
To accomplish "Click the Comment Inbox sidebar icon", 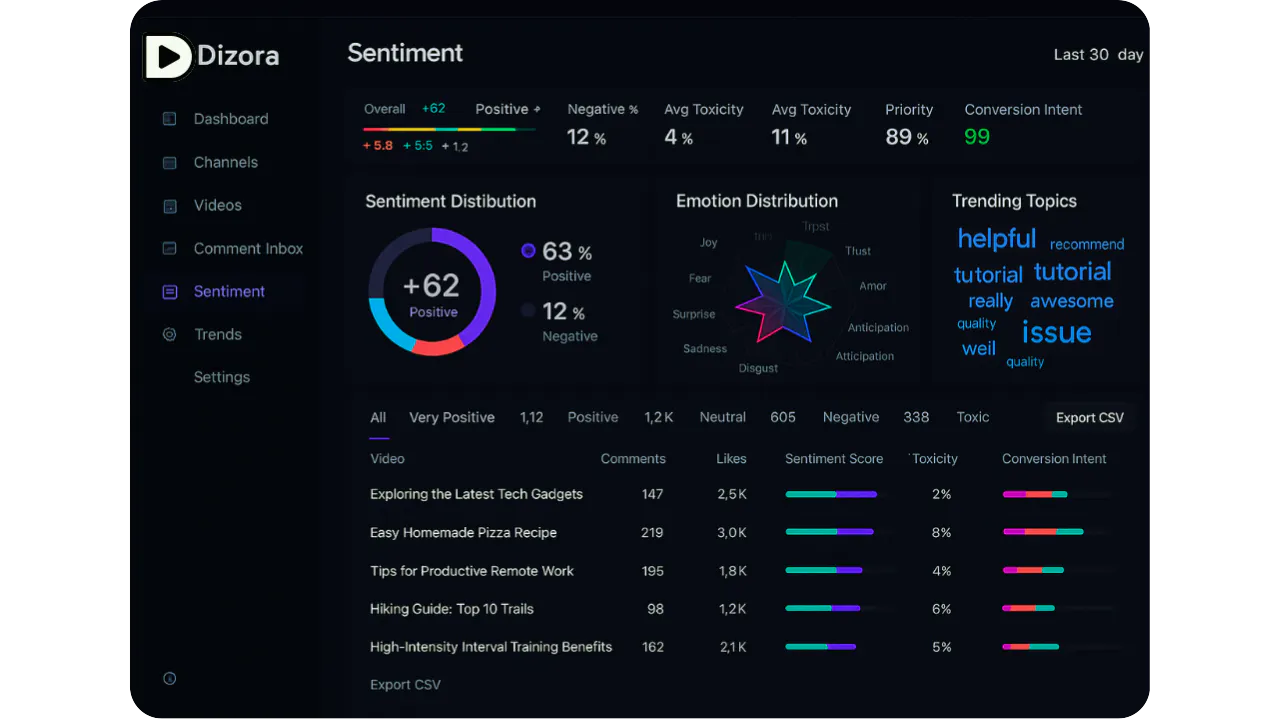I will tap(170, 248).
